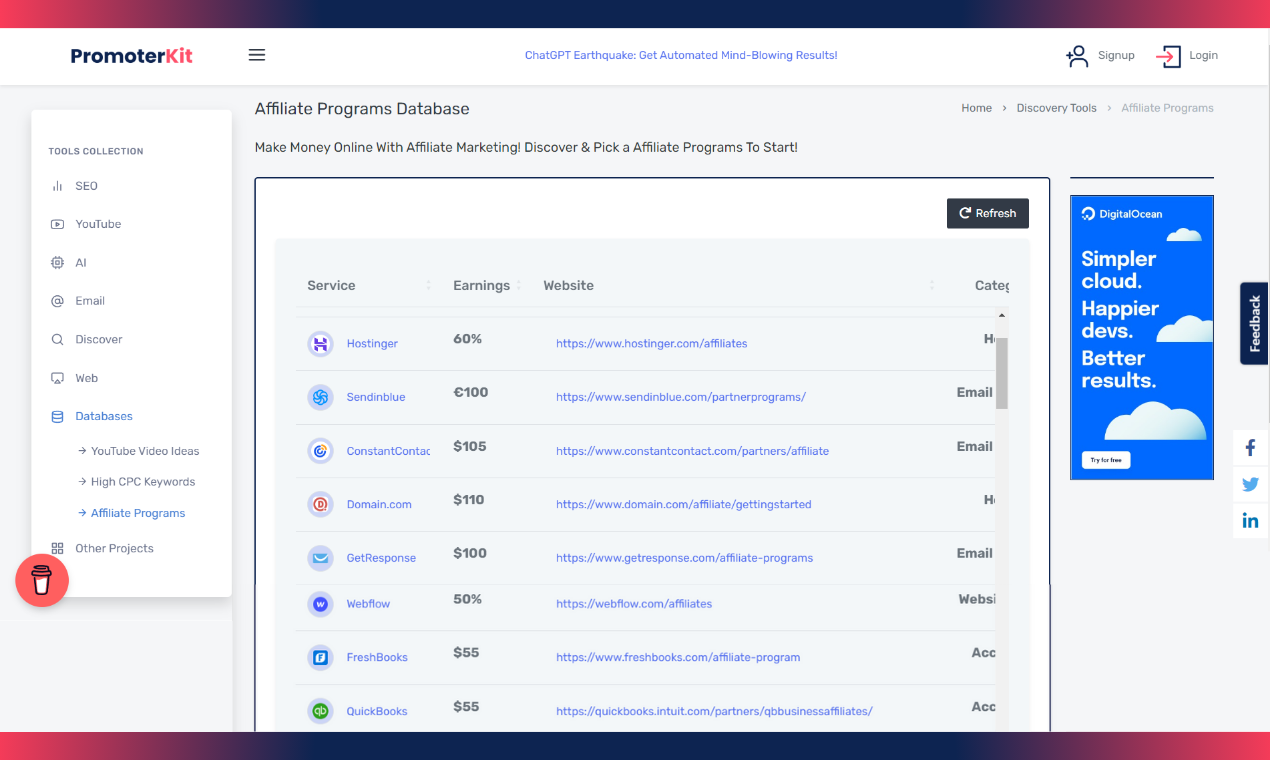Click the QuickBooks logo icon
Image resolution: width=1270 pixels, height=760 pixels.
tap(320, 711)
